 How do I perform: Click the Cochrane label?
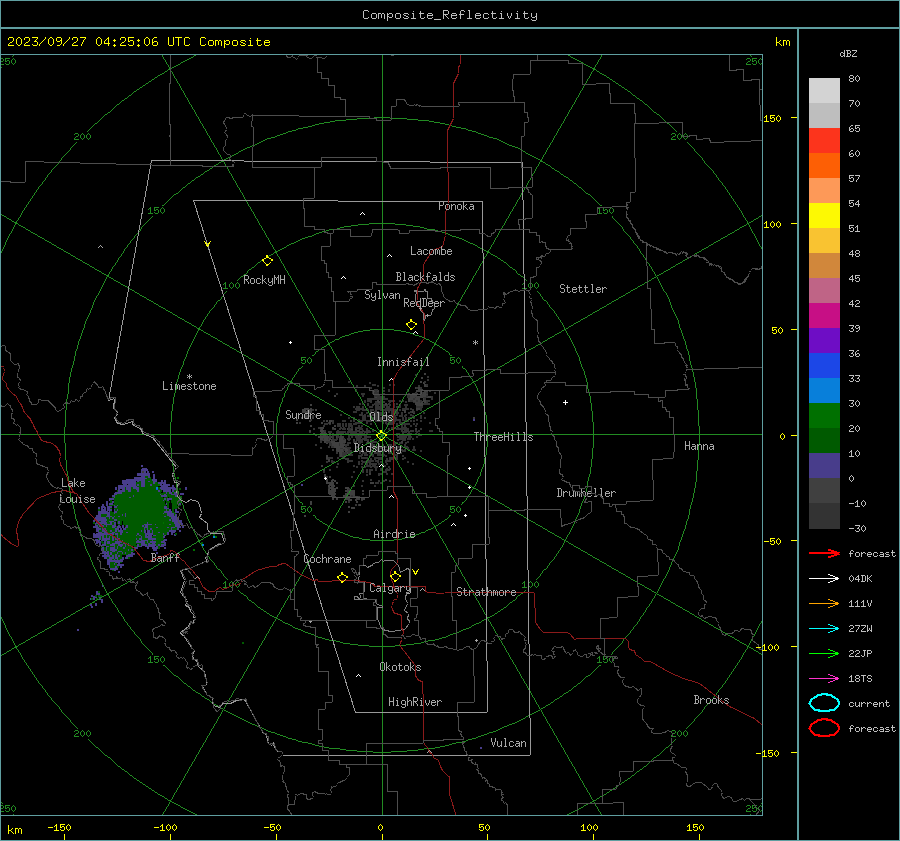click(327, 559)
